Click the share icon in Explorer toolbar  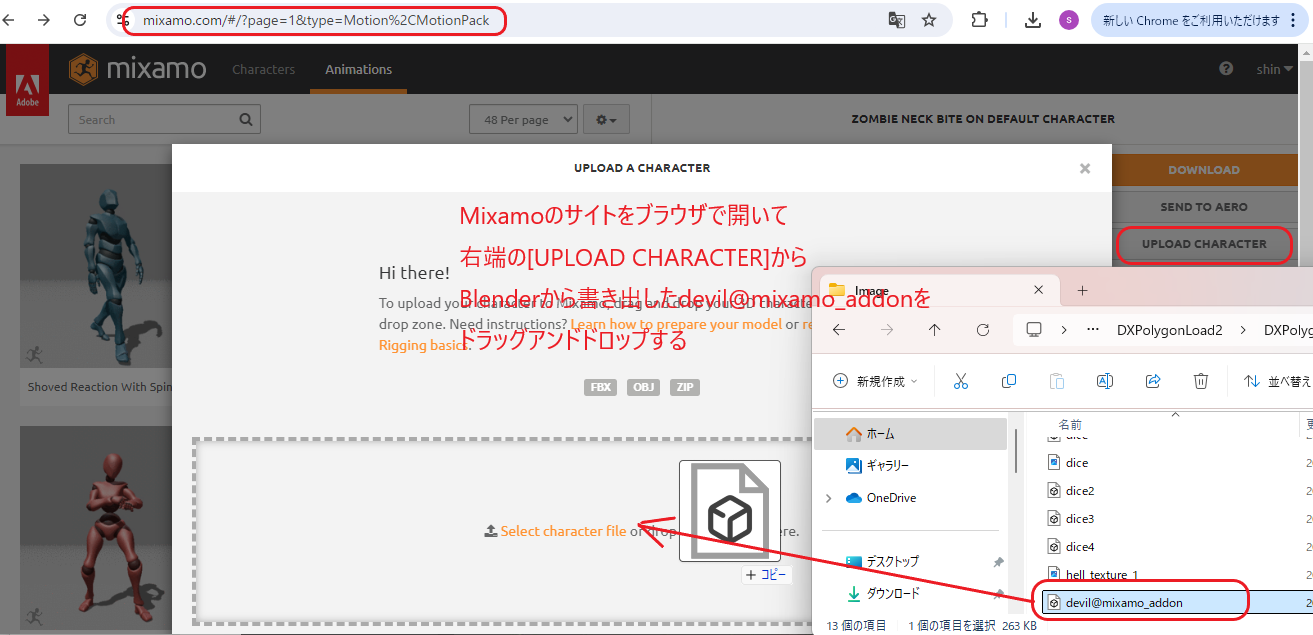point(1153,381)
